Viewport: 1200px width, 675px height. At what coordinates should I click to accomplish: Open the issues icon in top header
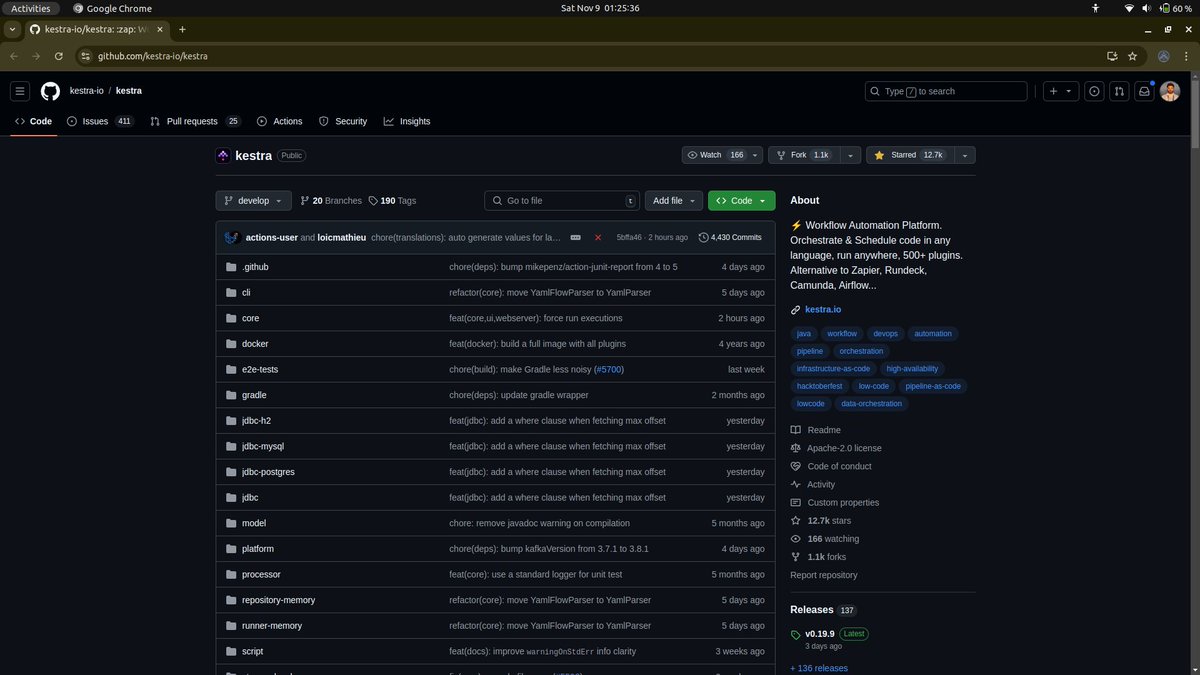[1094, 91]
